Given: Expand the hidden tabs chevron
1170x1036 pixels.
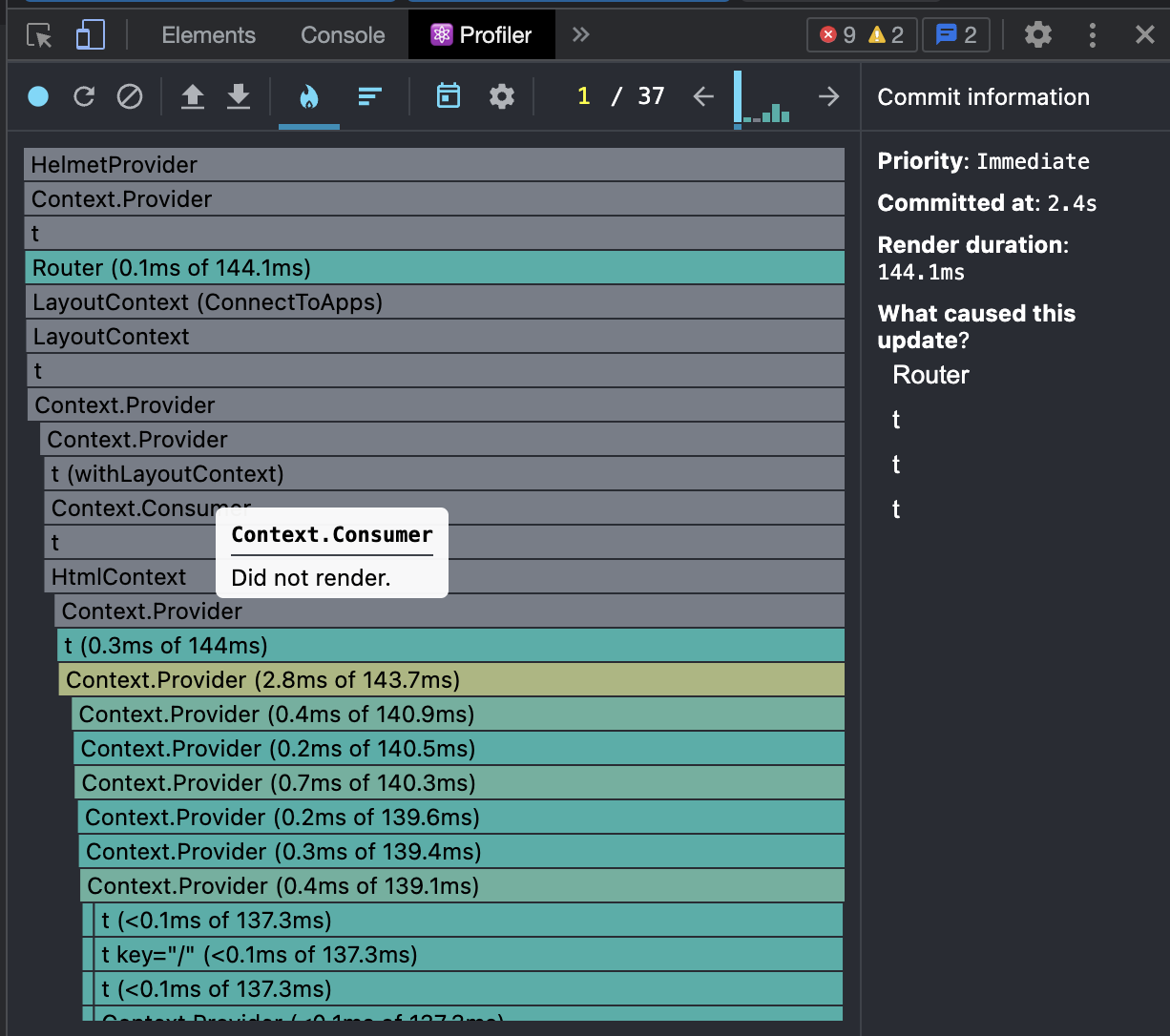Looking at the screenshot, I should [580, 34].
